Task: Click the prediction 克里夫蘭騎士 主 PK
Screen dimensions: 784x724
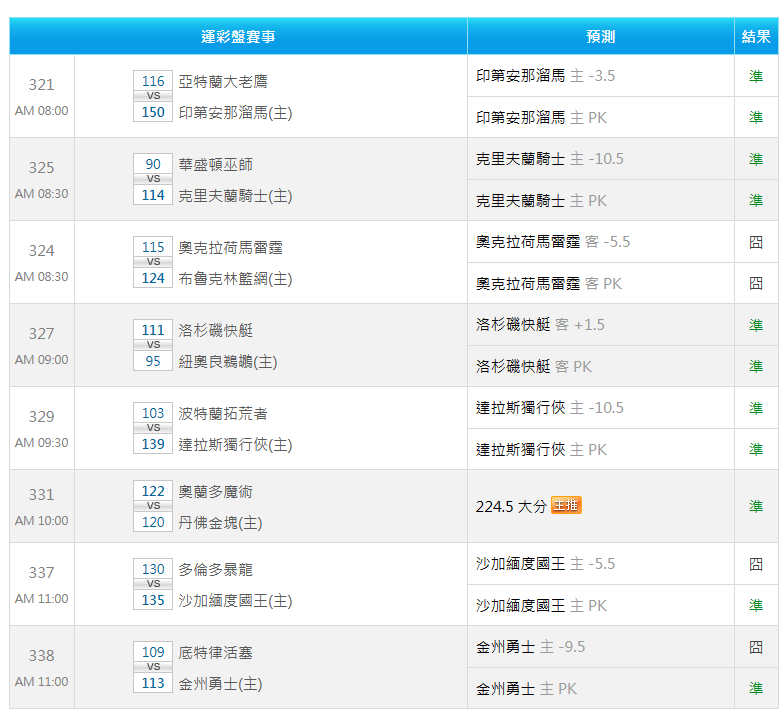Action: tap(541, 200)
